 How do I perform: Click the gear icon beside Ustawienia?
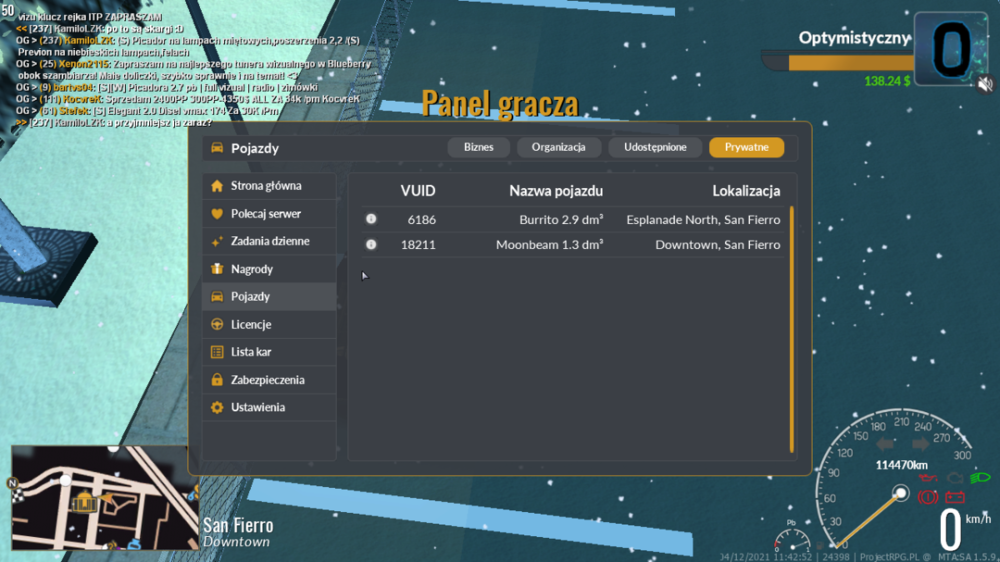(x=217, y=407)
